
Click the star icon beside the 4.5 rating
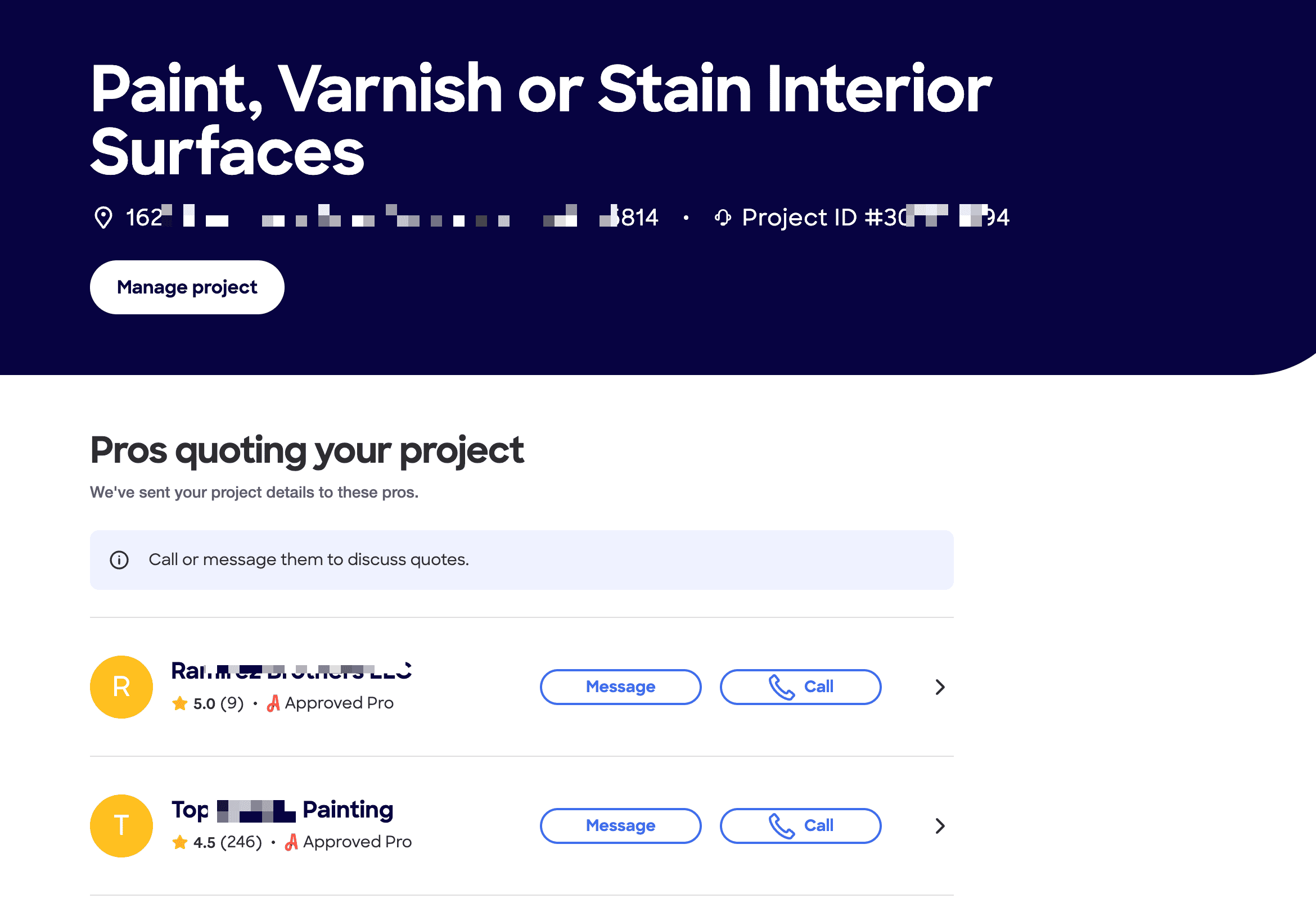(x=180, y=842)
